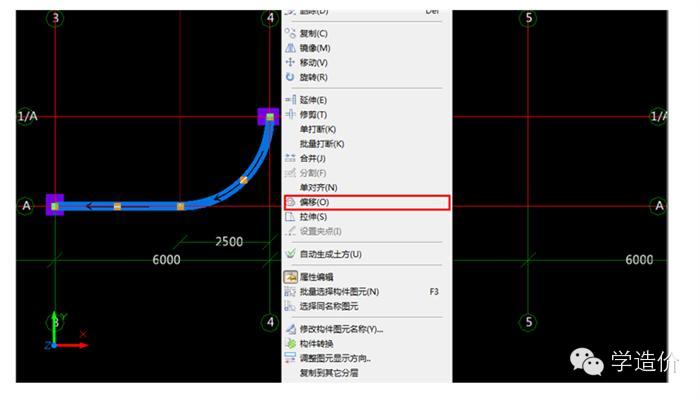Click the top axis bubble labeled 5

(x=529, y=18)
